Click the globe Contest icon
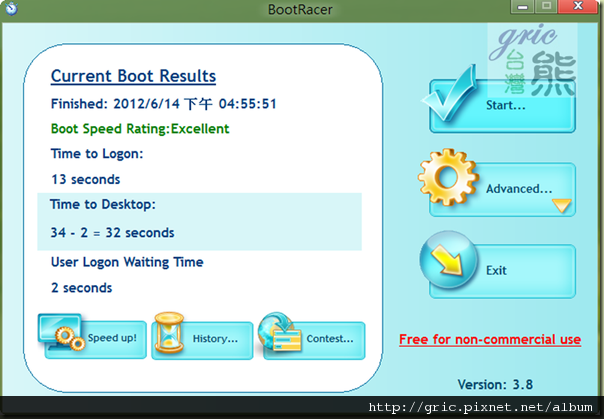Image resolution: width=604 pixels, height=419 pixels. (279, 332)
